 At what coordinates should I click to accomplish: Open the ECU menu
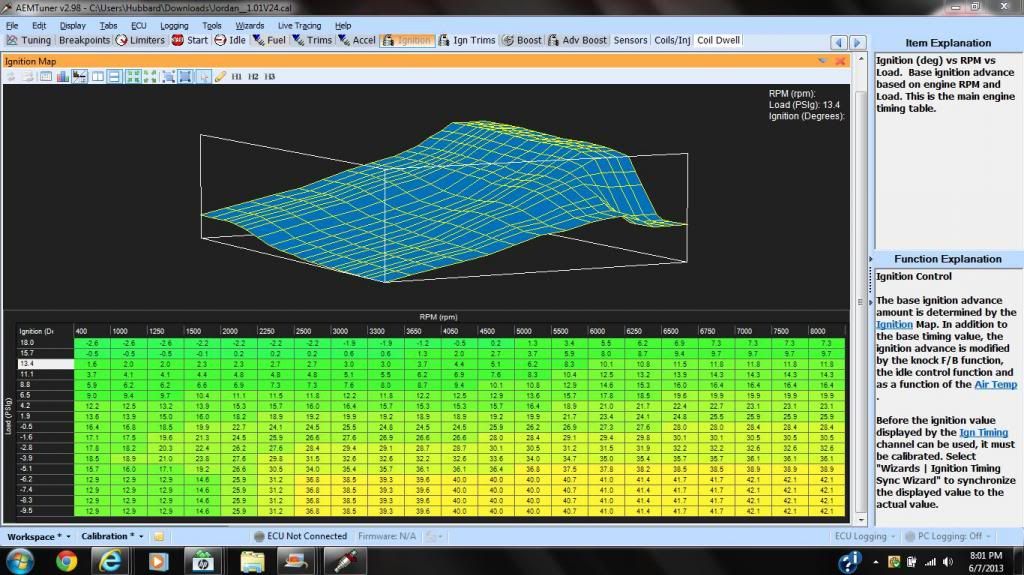click(138, 25)
